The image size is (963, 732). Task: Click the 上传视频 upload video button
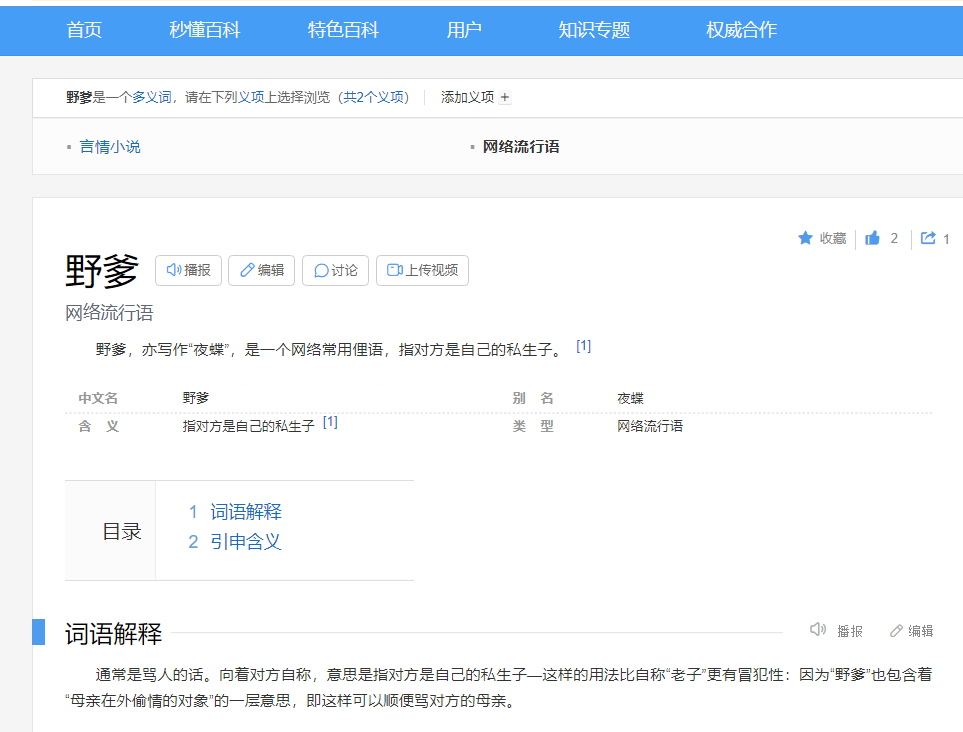point(422,270)
